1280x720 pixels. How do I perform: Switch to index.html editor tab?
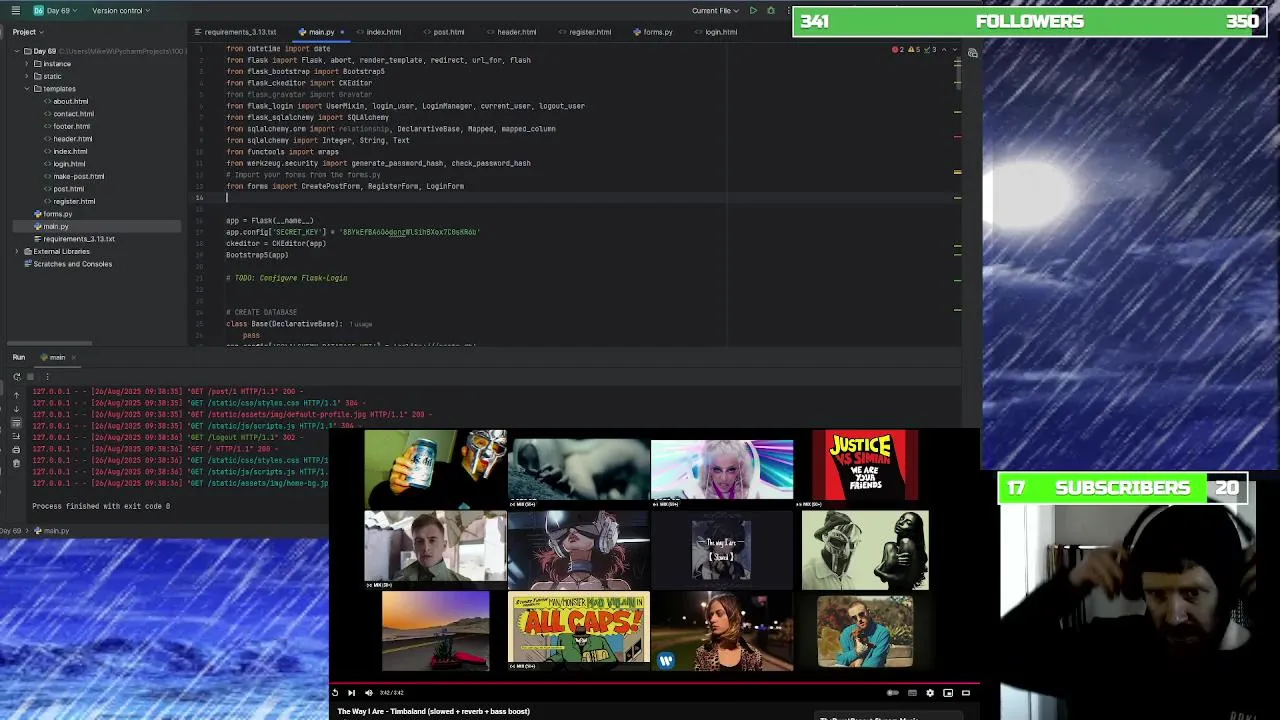point(379,32)
